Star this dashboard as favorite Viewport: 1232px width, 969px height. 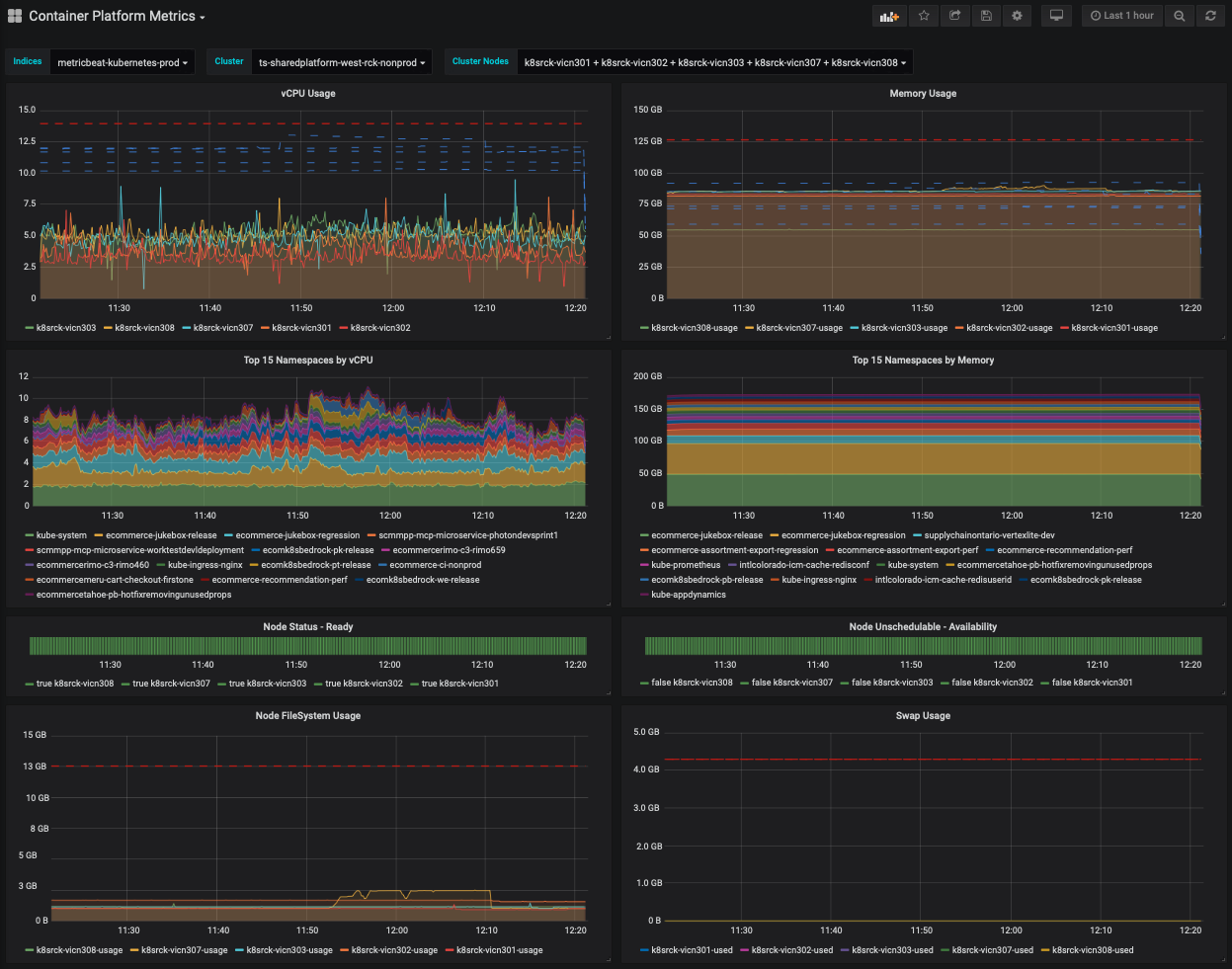924,16
